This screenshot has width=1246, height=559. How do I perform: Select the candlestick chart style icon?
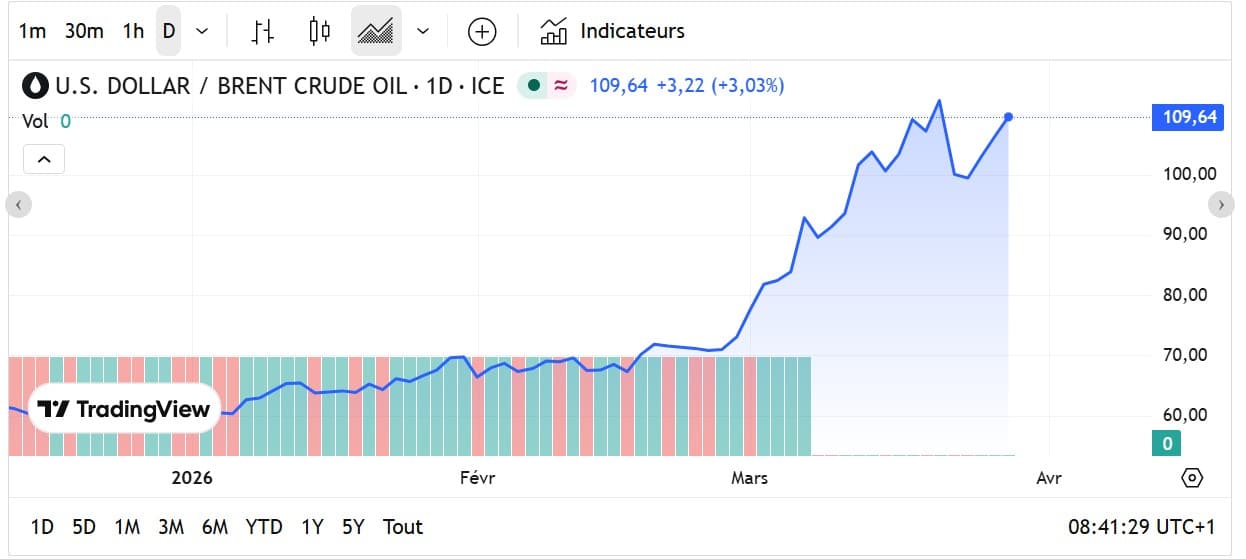tap(319, 31)
